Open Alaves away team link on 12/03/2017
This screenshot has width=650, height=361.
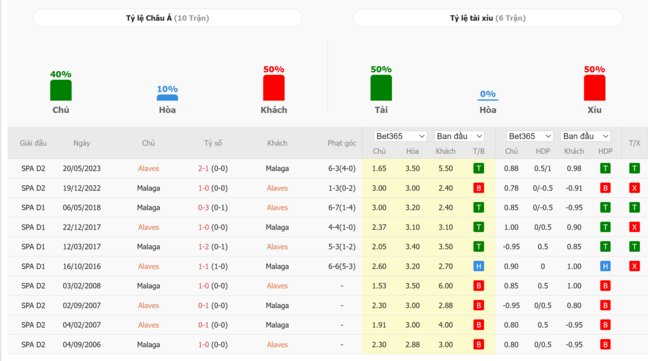(x=277, y=247)
